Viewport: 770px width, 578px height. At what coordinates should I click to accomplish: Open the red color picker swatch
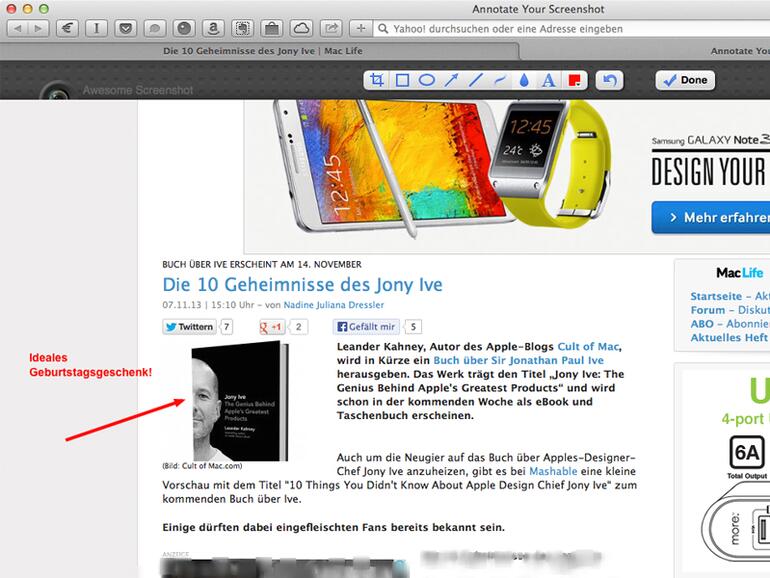pyautogui.click(x=574, y=80)
